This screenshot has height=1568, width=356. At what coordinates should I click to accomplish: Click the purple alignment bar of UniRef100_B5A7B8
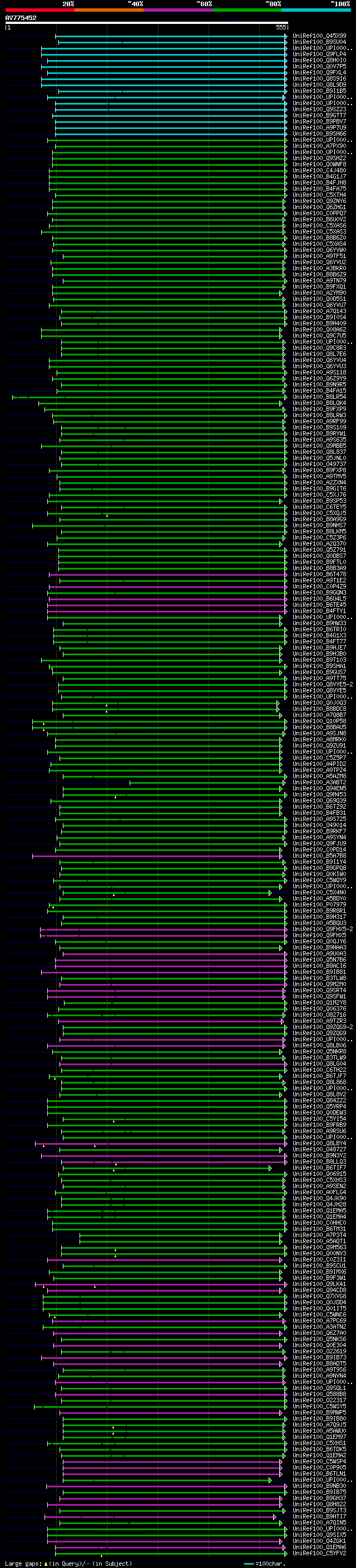pos(157,856)
